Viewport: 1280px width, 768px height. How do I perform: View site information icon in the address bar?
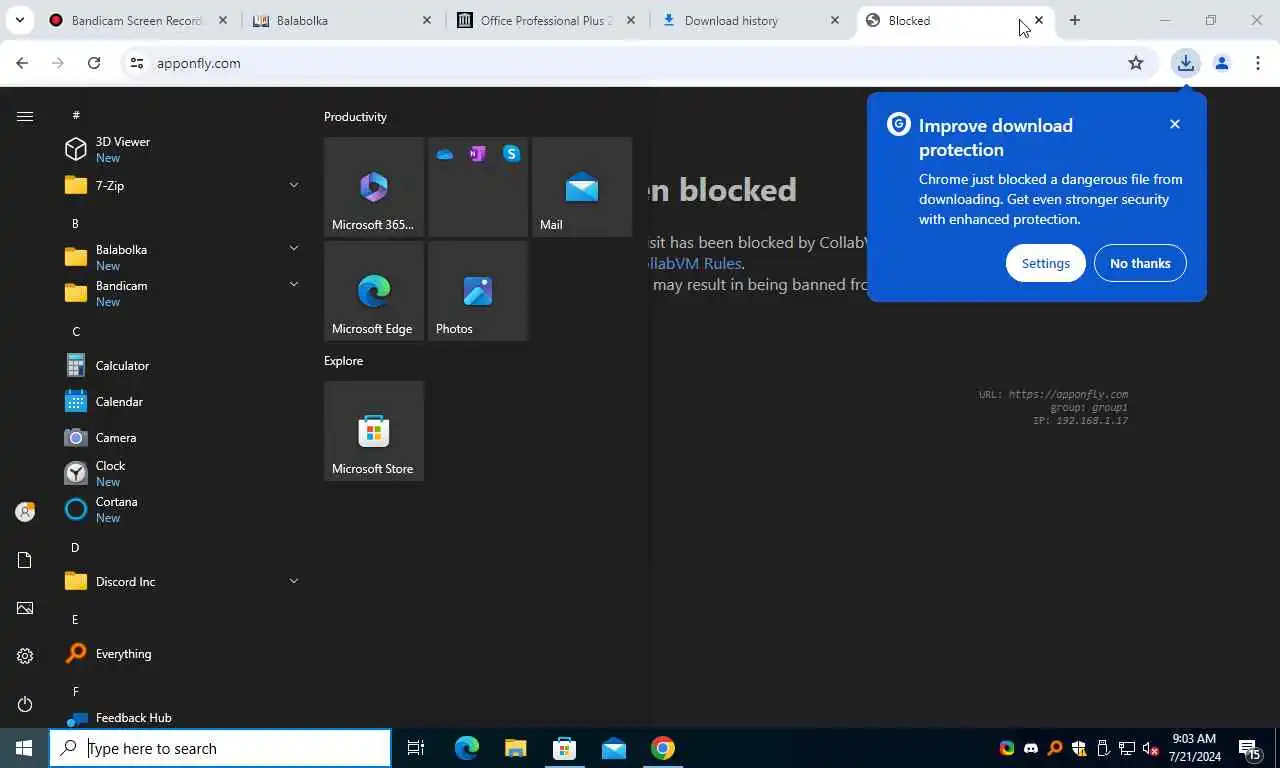pos(137,63)
